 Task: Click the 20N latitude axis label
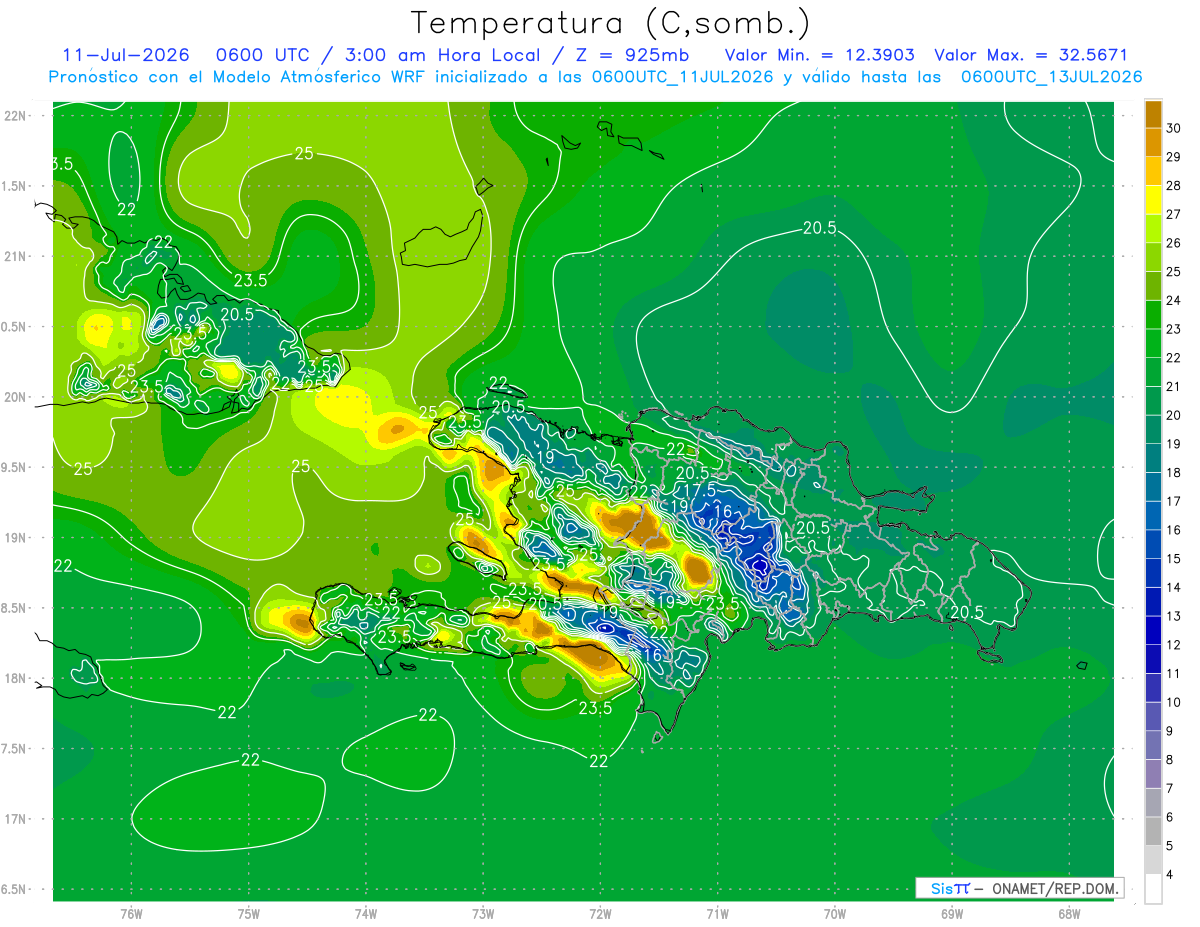[x=15, y=397]
